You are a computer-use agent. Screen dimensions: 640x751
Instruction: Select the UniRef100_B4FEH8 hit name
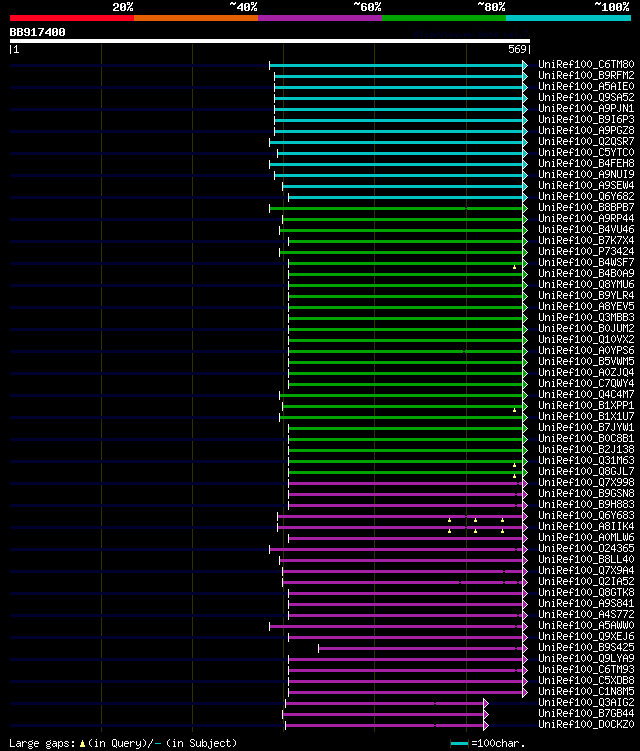point(586,163)
